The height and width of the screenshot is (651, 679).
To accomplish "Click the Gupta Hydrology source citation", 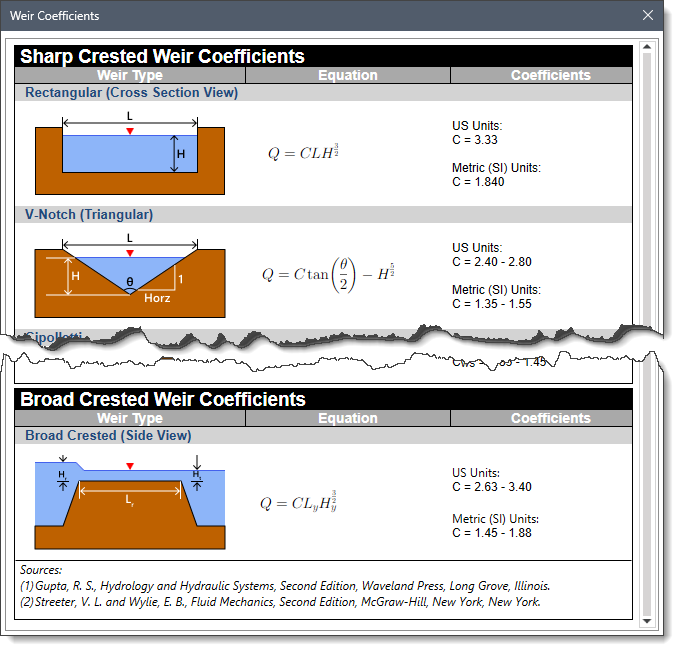I will (x=285, y=586).
